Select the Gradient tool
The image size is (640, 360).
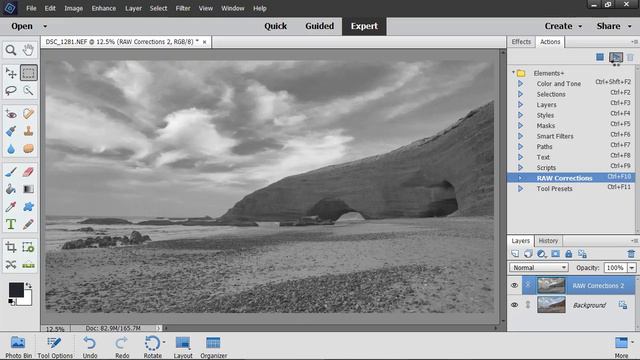[x=28, y=189]
